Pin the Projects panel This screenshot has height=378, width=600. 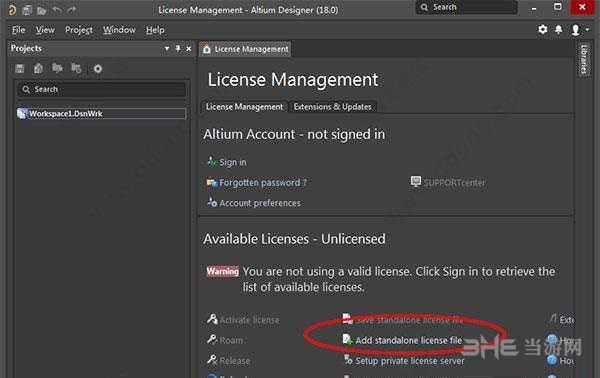pos(178,49)
